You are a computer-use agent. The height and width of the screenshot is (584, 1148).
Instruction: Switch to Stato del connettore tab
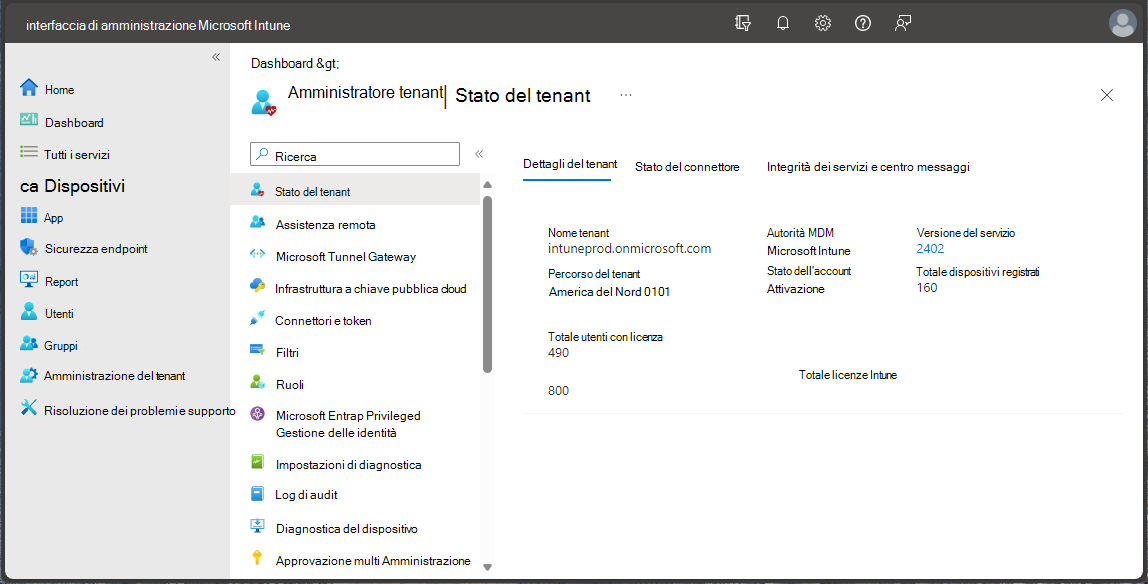[x=687, y=167]
